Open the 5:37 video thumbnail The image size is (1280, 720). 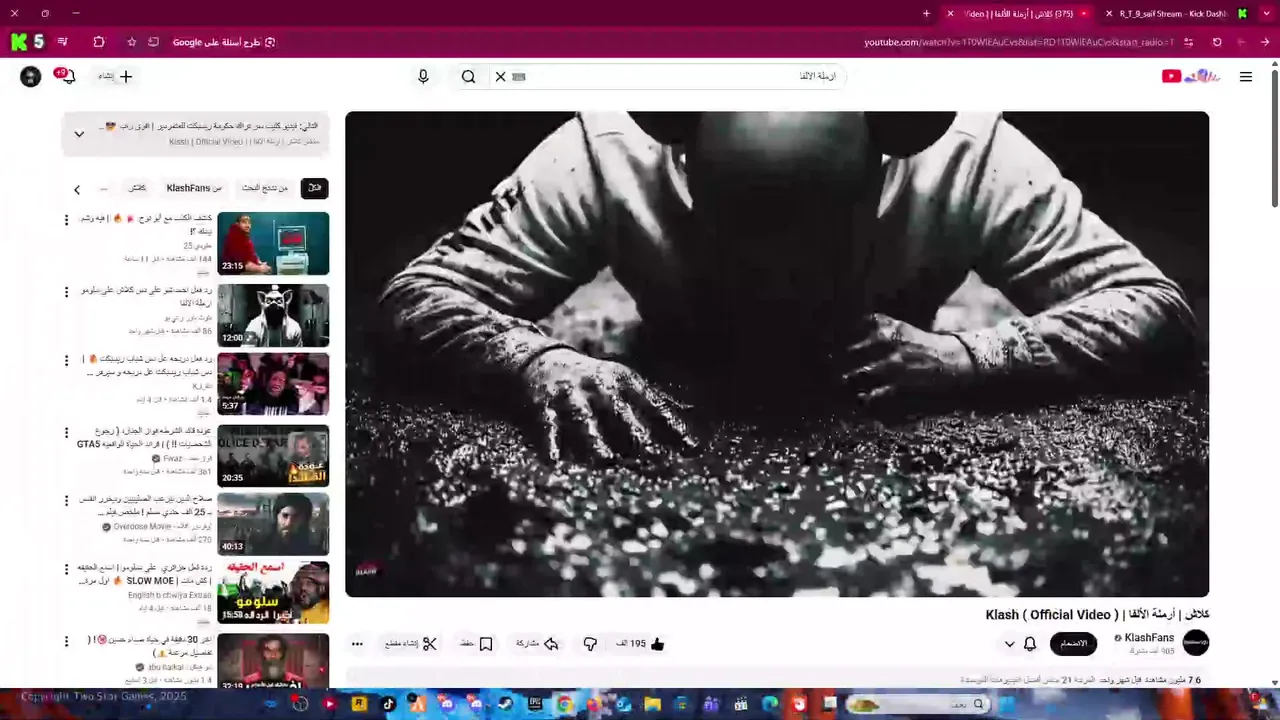pos(273,384)
